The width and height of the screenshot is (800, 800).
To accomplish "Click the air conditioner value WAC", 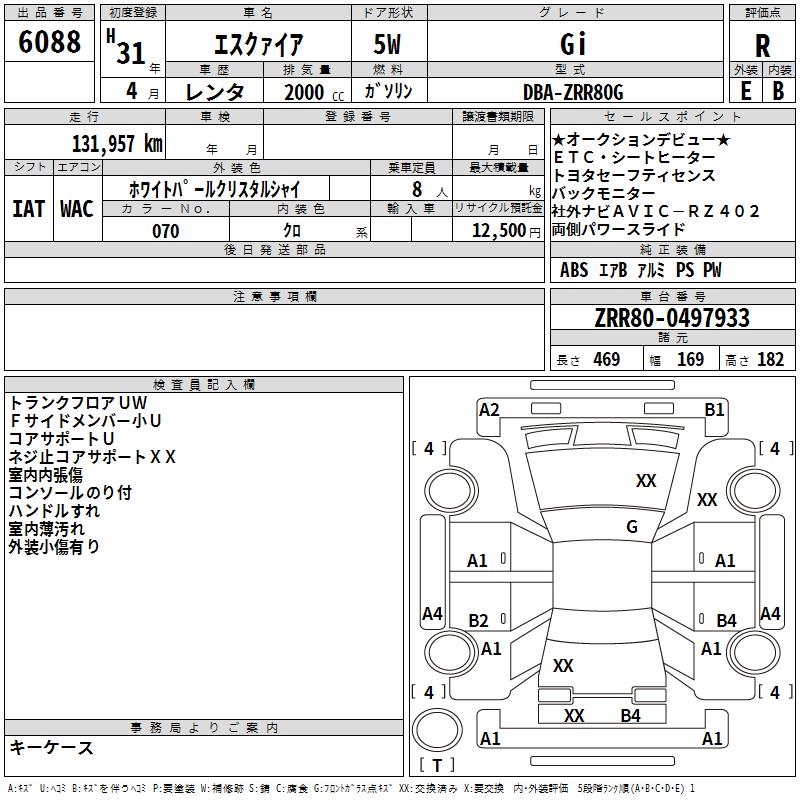I will (77, 209).
